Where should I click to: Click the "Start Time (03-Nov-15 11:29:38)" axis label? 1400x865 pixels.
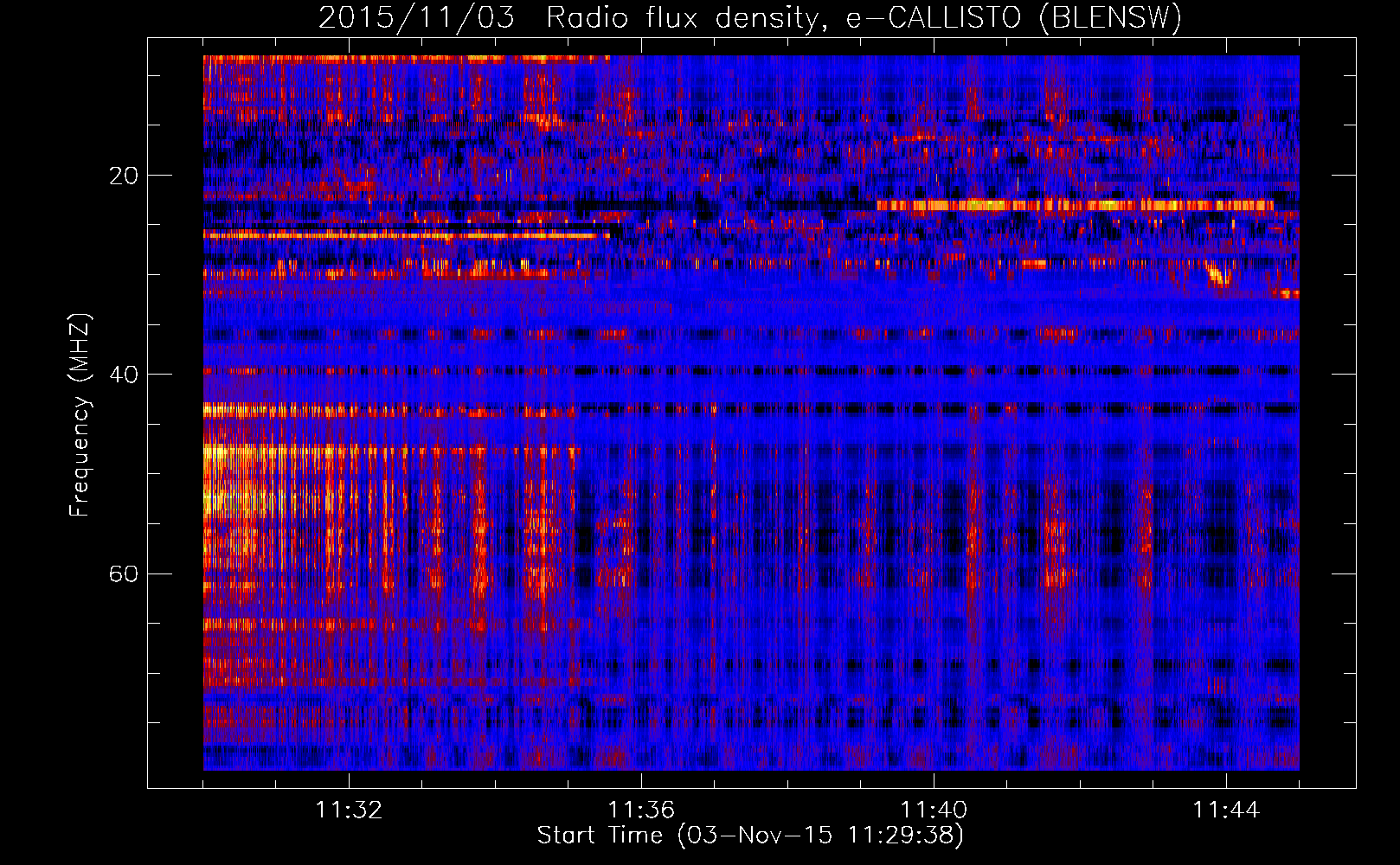pos(750,836)
